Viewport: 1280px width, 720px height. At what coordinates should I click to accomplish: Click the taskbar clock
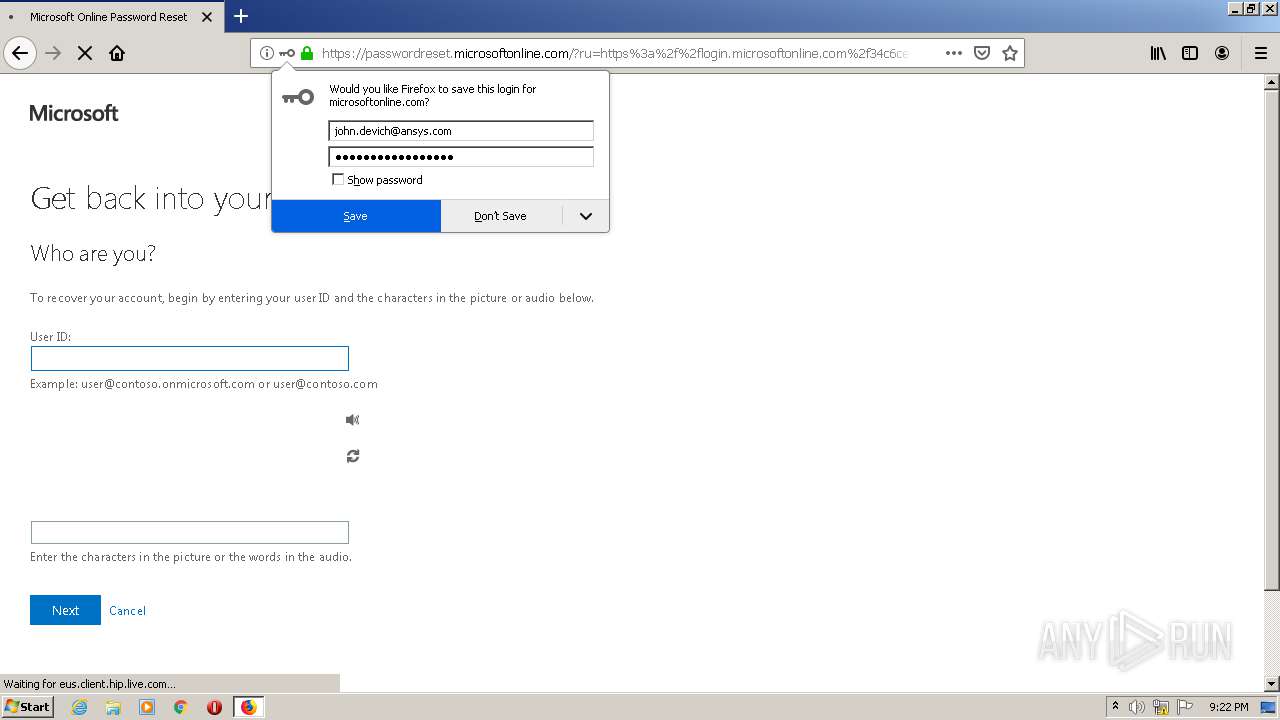coord(1228,707)
